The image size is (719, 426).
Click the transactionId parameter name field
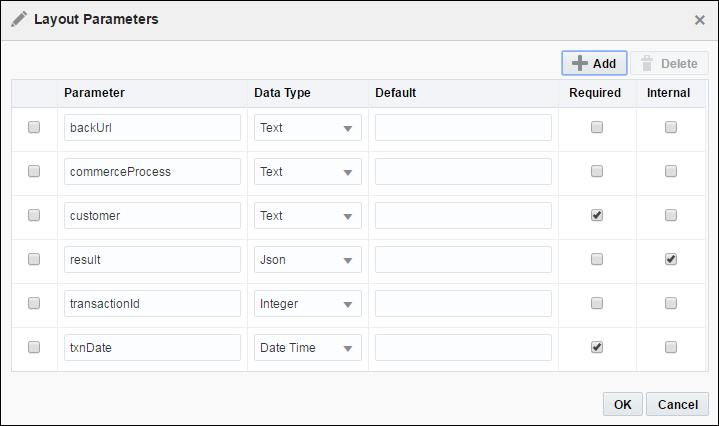click(x=152, y=304)
